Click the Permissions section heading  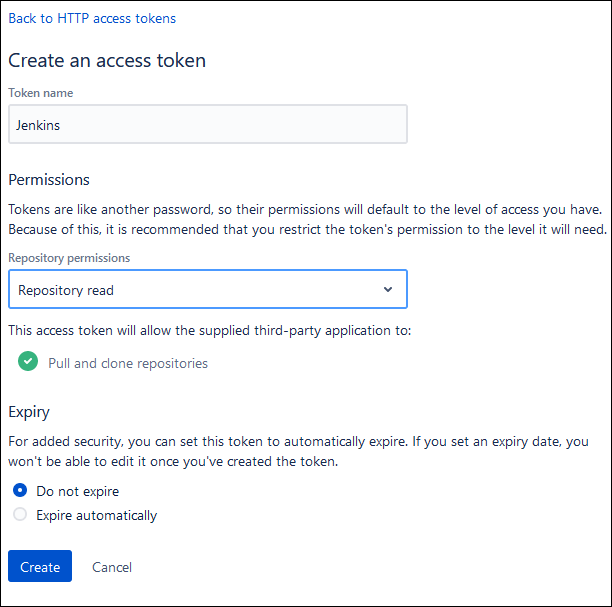click(49, 180)
